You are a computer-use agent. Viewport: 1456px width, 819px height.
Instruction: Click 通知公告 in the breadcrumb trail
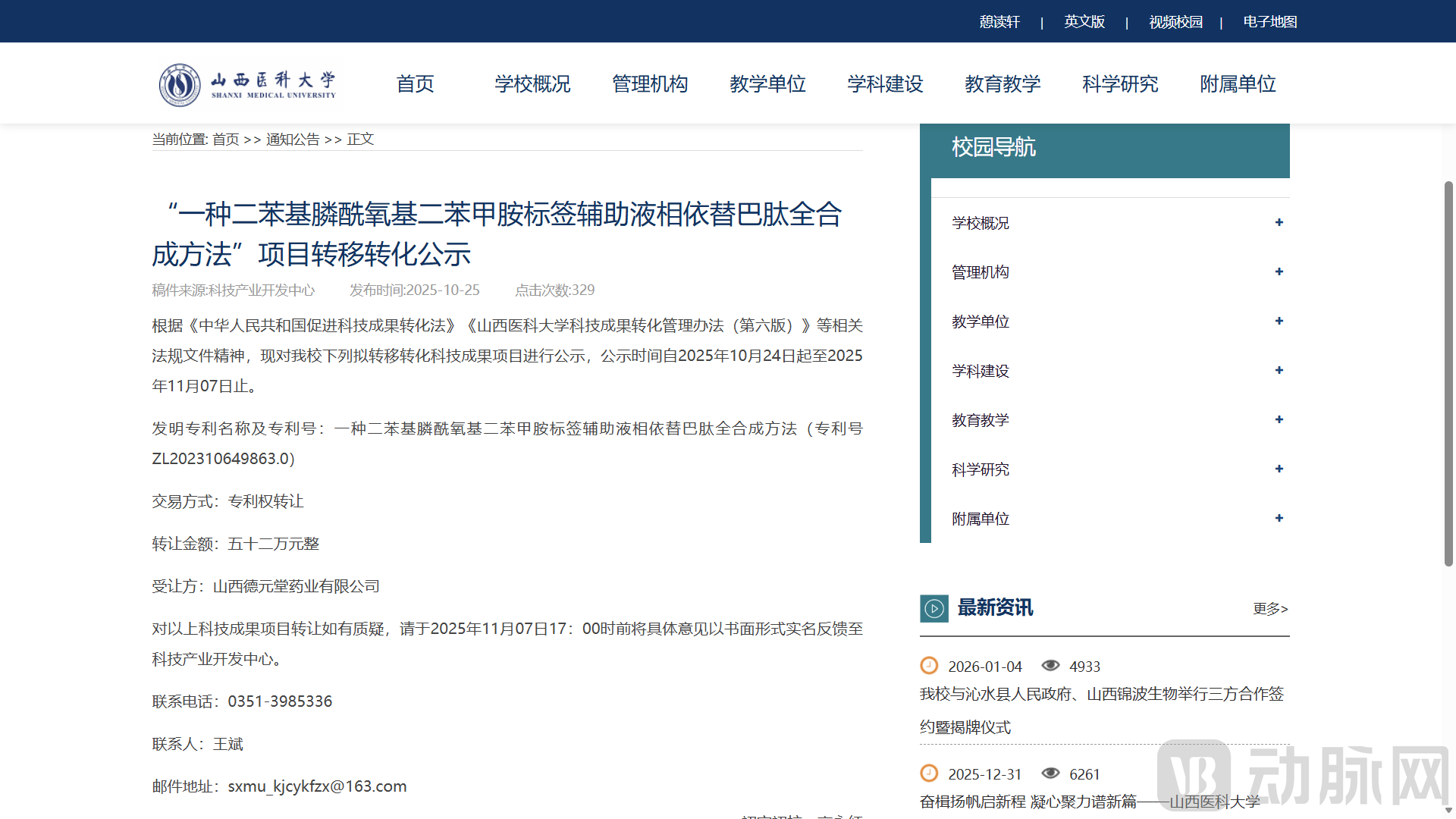click(292, 140)
